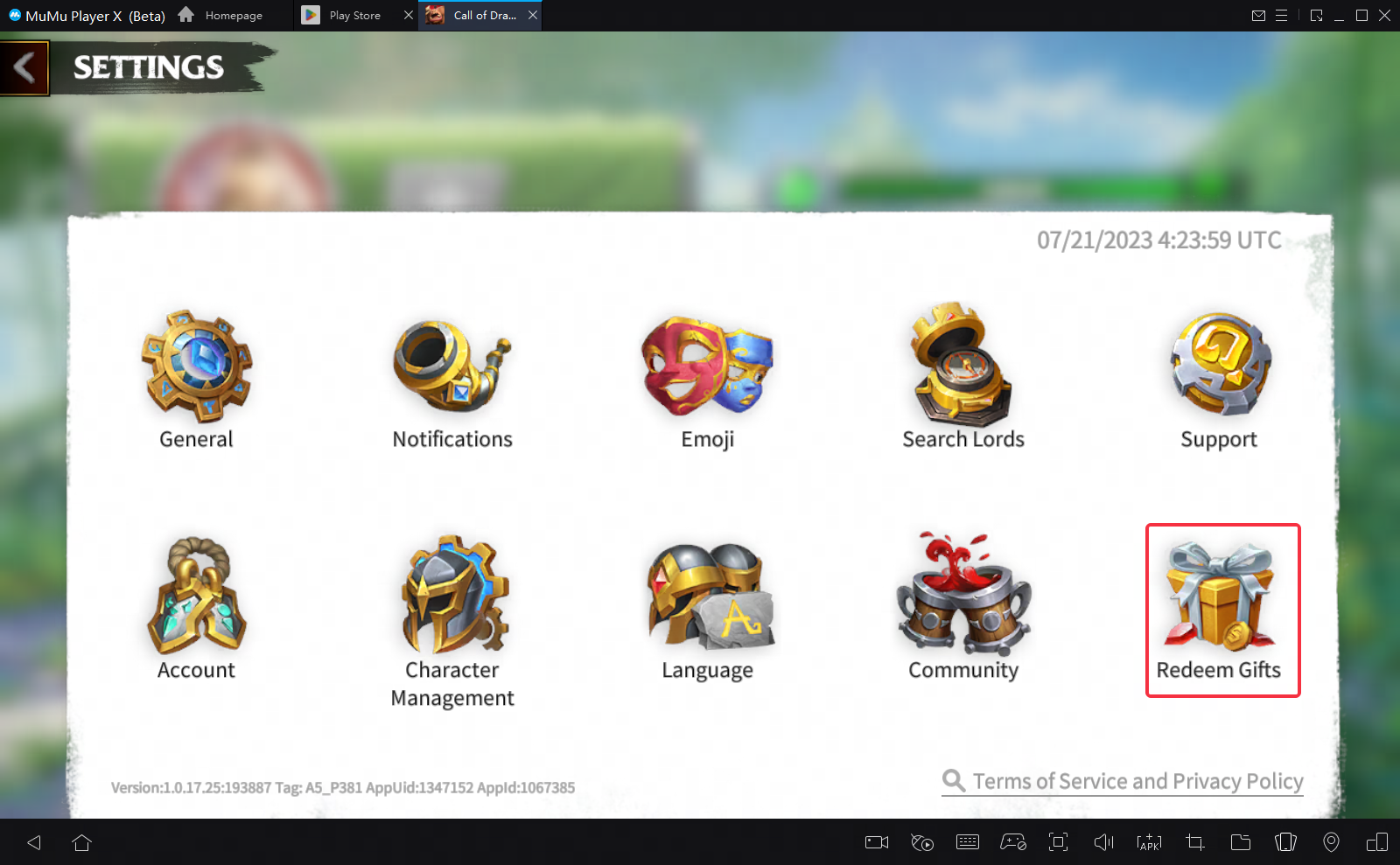Install an APK with the APK icon
This screenshot has width=1400, height=865.
click(x=1150, y=842)
